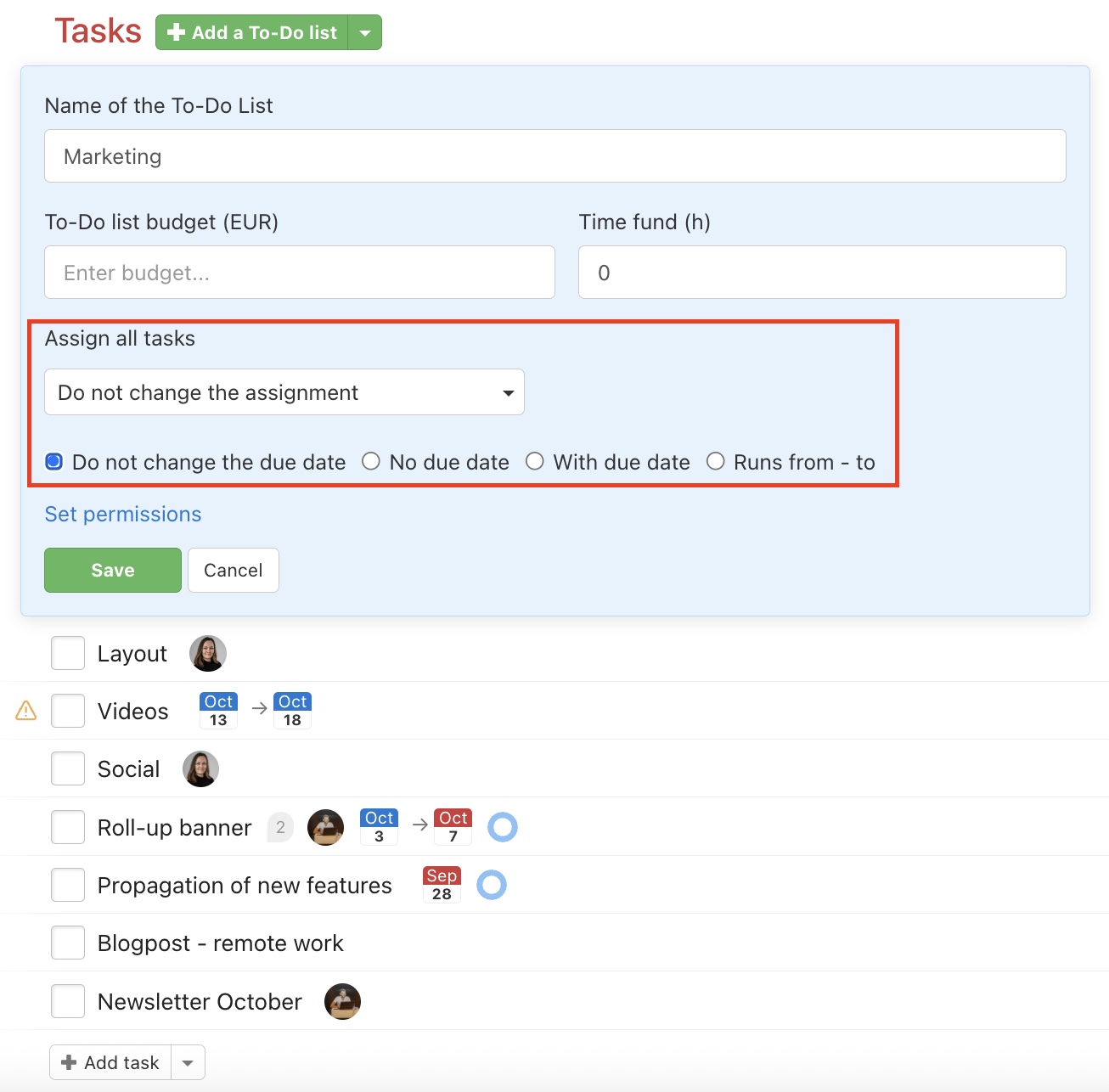The height and width of the screenshot is (1092, 1109).
Task: Click the progress circle on Roll-up banner
Action: (503, 827)
